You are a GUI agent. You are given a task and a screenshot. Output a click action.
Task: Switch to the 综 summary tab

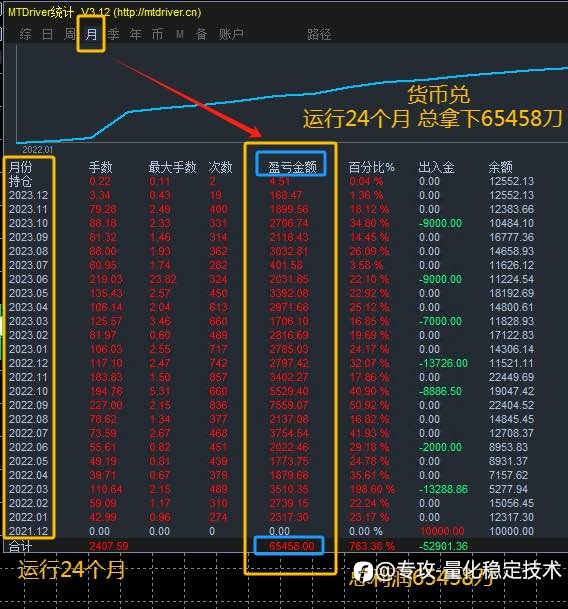pyautogui.click(x=26, y=34)
